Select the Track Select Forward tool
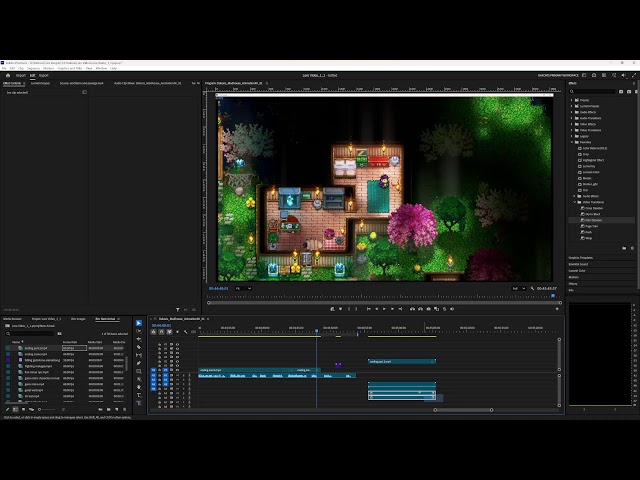 point(139,331)
